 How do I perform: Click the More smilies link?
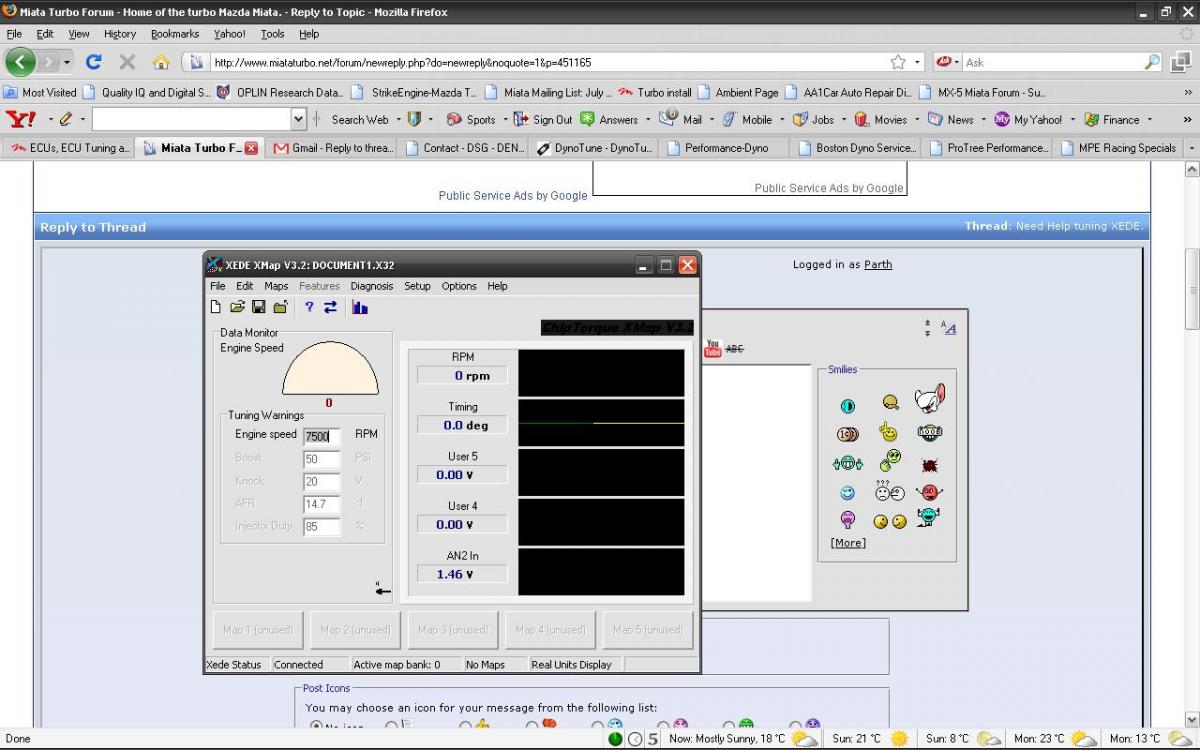(848, 543)
